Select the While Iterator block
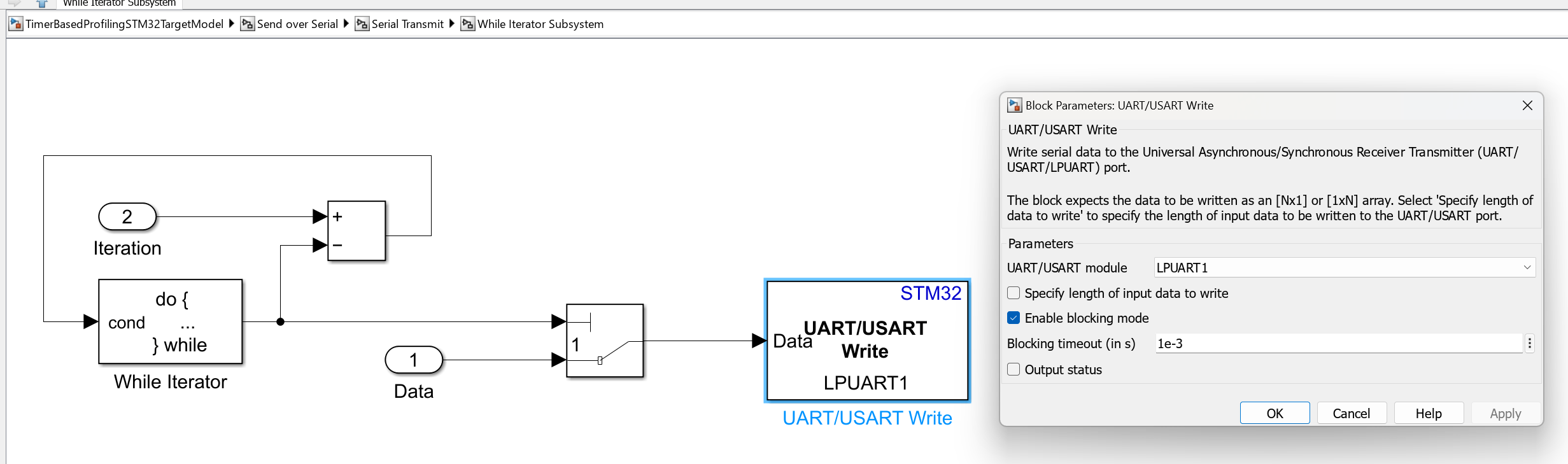Screen dimensions: 1568x464 (x=170, y=321)
